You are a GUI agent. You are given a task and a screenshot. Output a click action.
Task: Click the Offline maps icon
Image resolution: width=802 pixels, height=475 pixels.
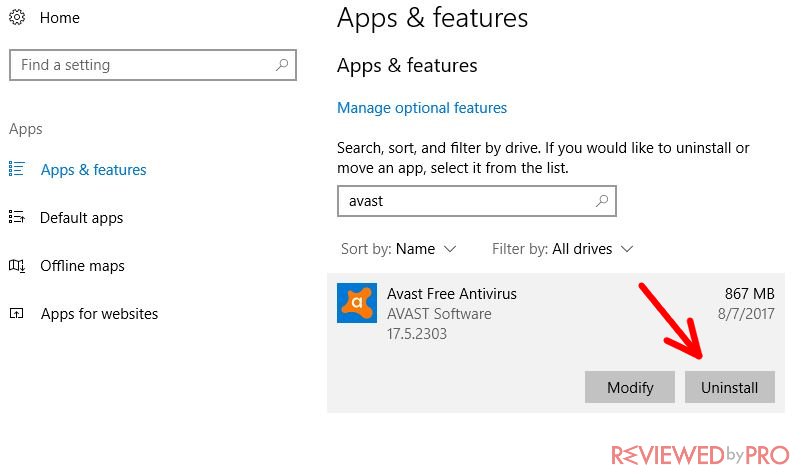pos(16,265)
